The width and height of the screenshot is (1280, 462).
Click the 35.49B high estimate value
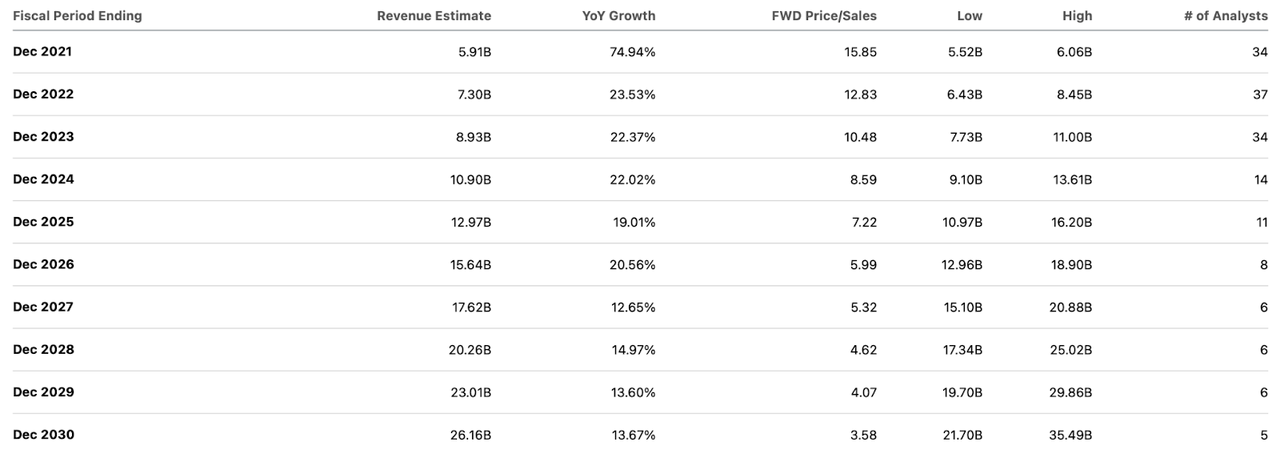pyautogui.click(x=1070, y=435)
